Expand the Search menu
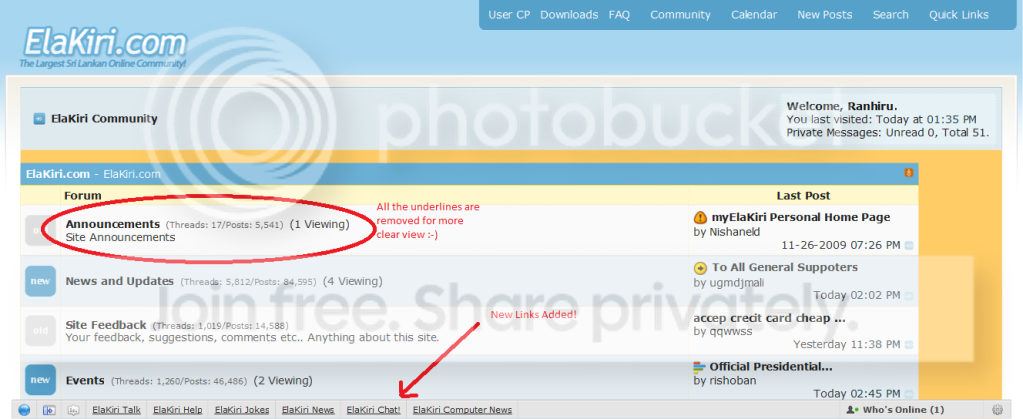This screenshot has height=419, width=1023. (891, 14)
